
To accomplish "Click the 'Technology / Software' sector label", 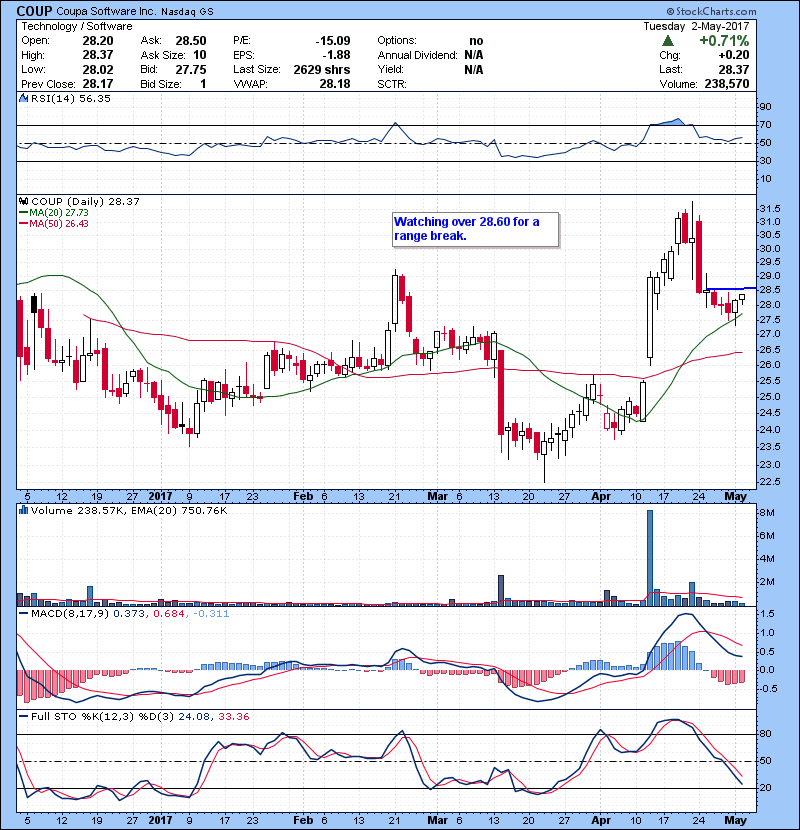I will click(77, 26).
